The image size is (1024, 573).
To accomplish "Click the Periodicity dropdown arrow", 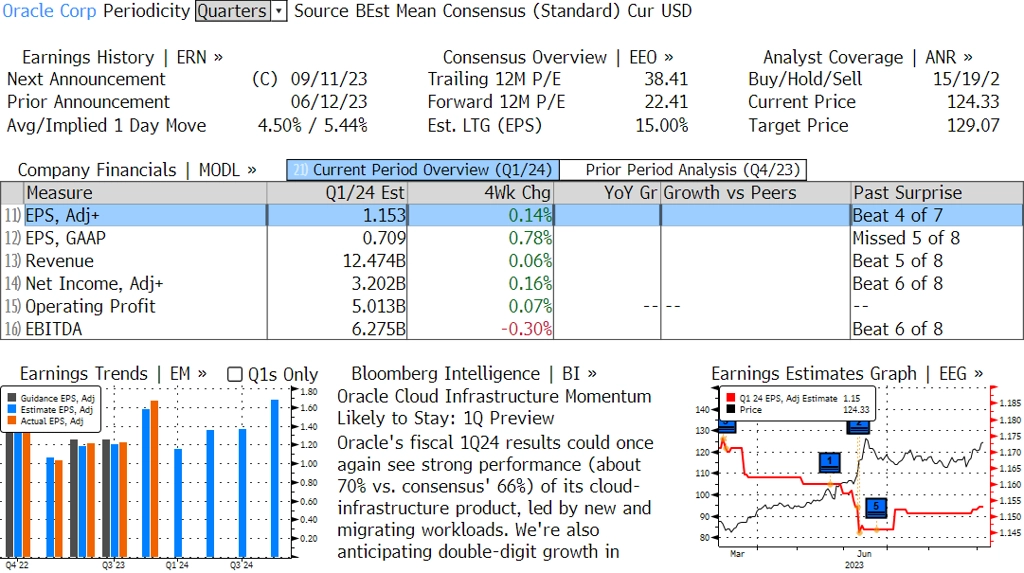I will pos(279,11).
